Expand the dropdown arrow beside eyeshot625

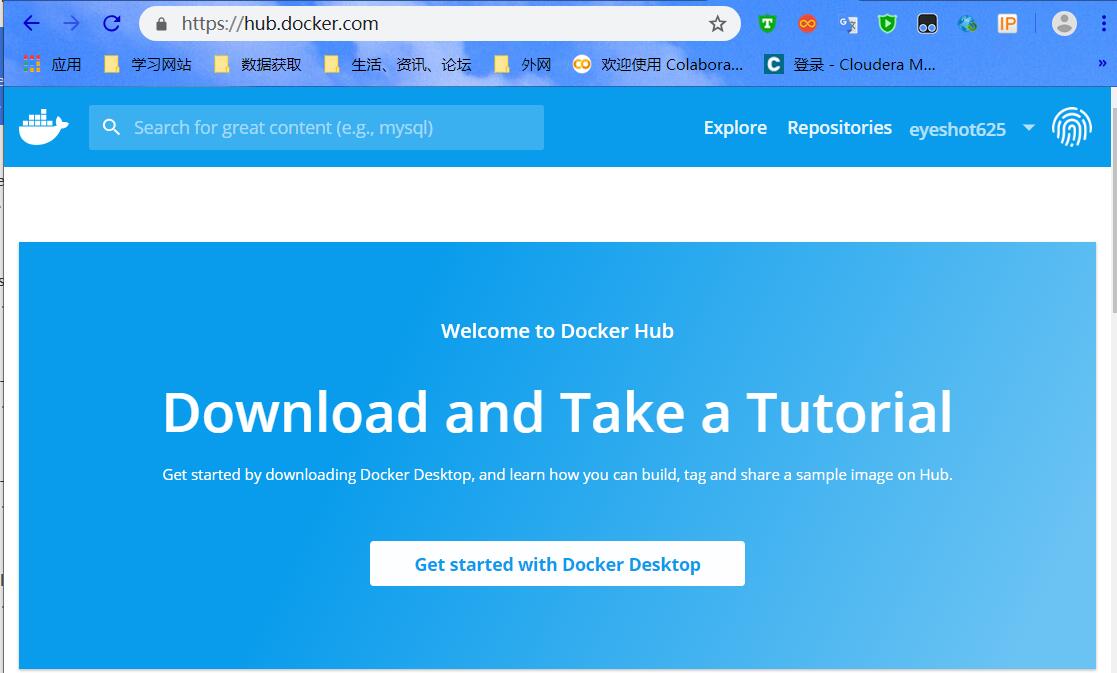point(1029,127)
